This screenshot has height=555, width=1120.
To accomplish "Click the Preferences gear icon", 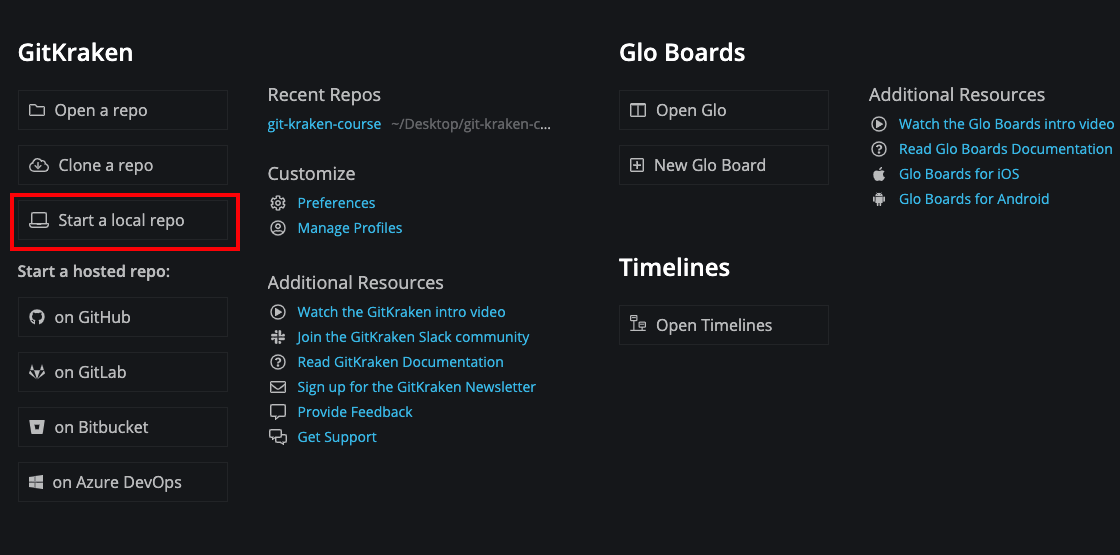I will (278, 203).
